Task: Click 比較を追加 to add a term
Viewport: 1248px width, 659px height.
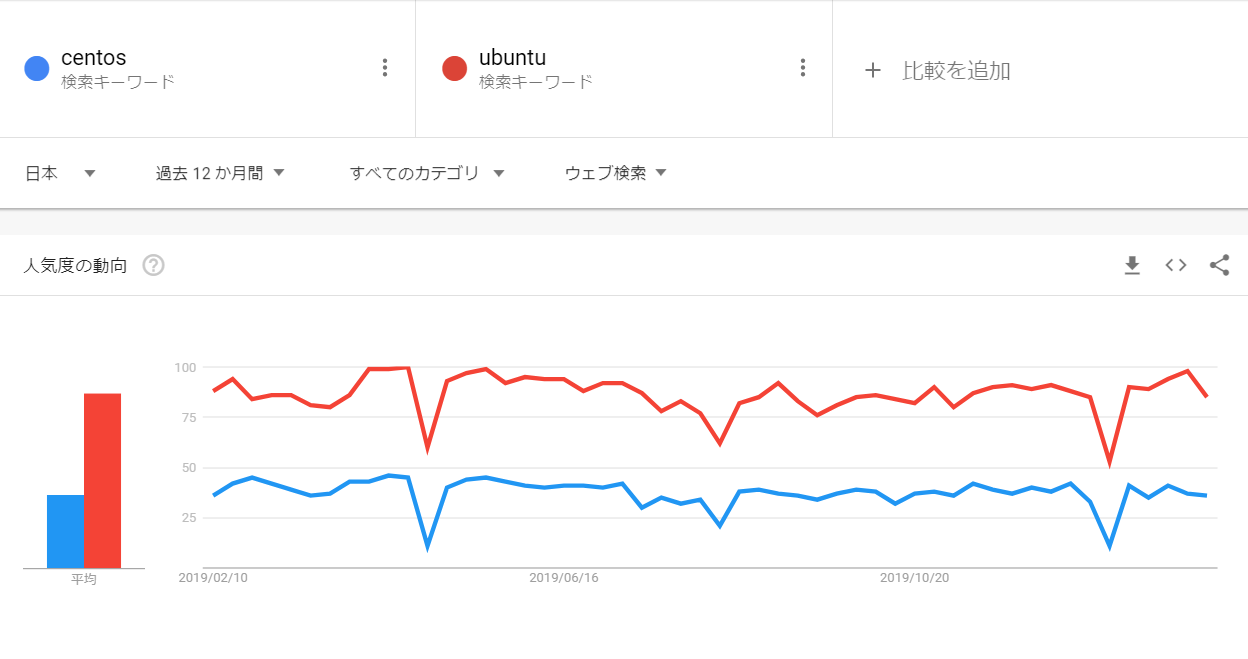Action: [956, 70]
